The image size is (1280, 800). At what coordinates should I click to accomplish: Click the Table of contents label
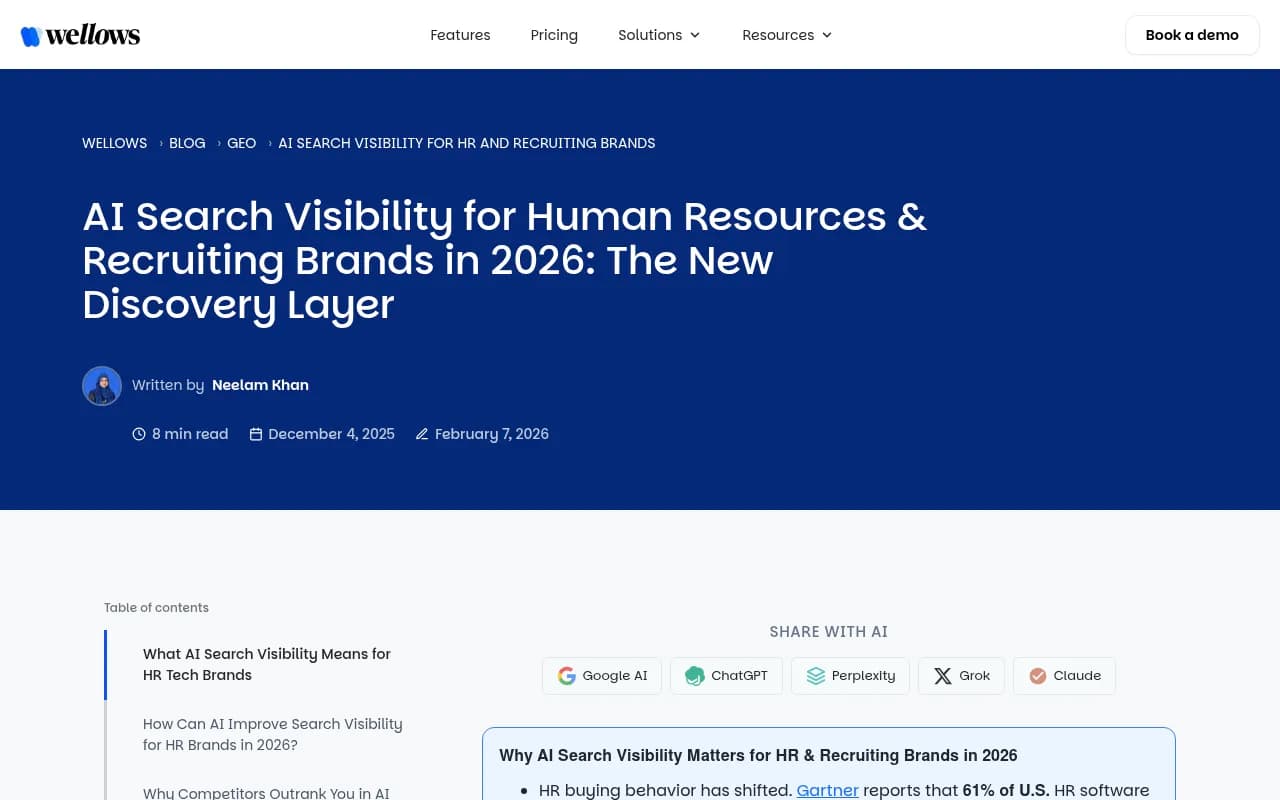click(x=156, y=607)
